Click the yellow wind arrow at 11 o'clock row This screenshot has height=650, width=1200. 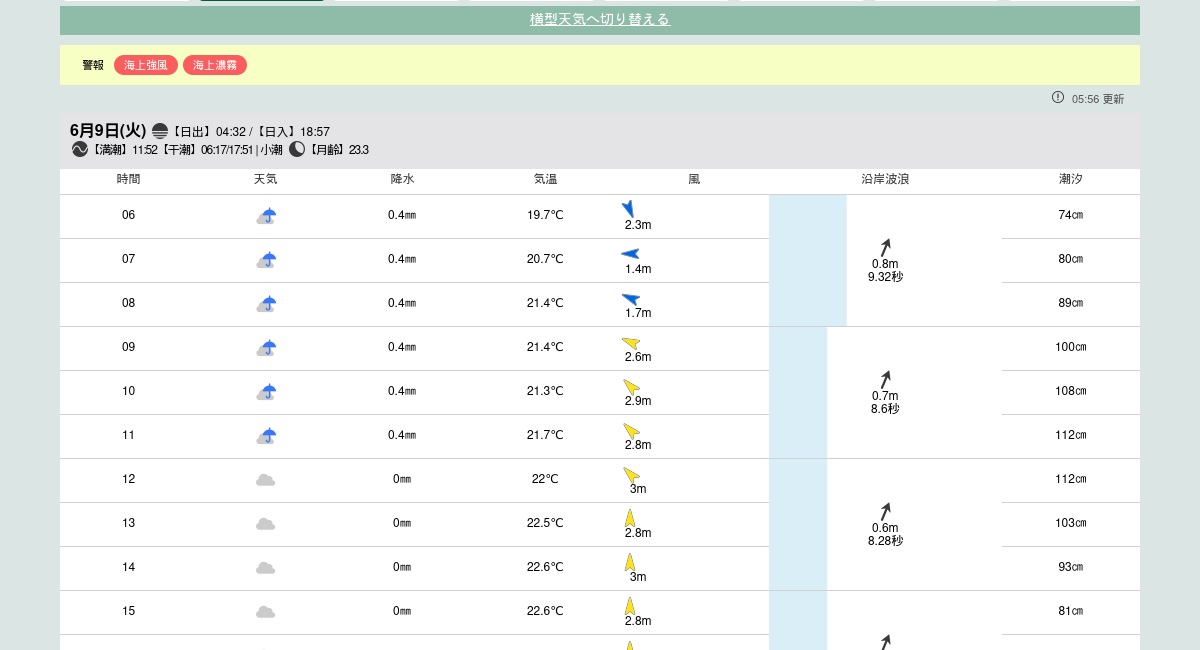coord(631,430)
